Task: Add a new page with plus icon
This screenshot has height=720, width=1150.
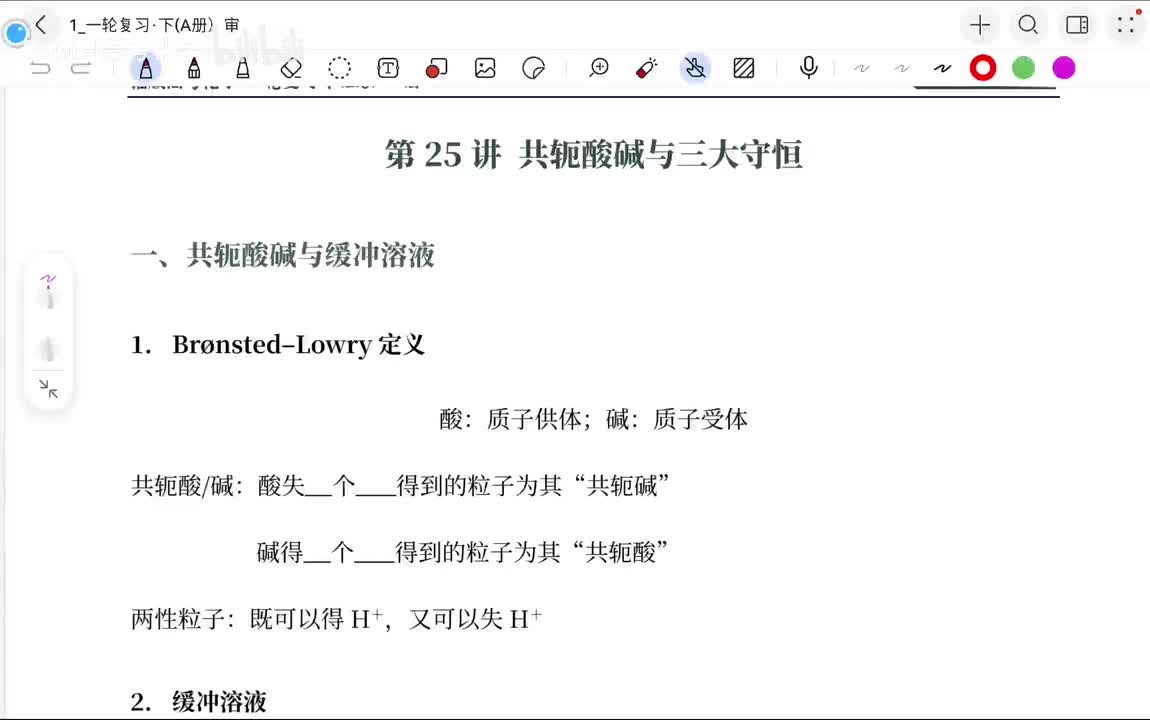Action: [980, 25]
